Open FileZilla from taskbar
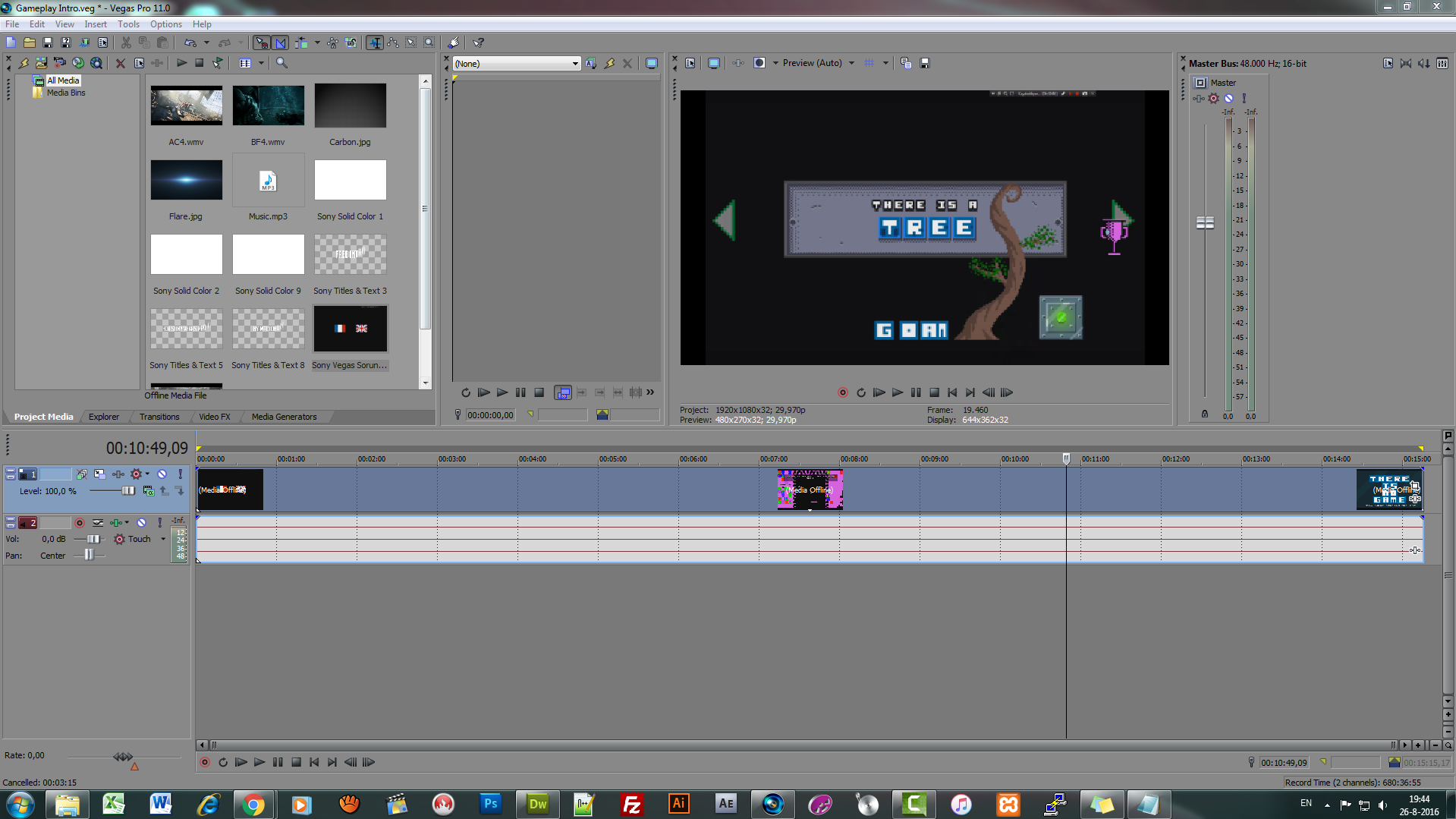The height and width of the screenshot is (819, 1456). click(x=631, y=804)
